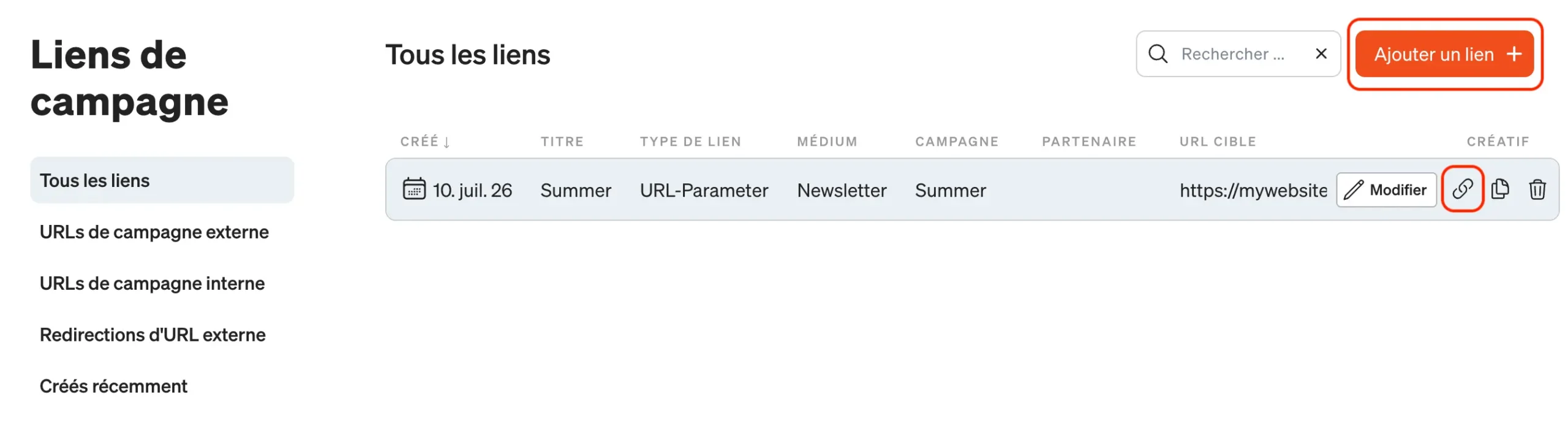Show Créés récemment links
The width and height of the screenshot is (1568, 437).
[x=113, y=386]
